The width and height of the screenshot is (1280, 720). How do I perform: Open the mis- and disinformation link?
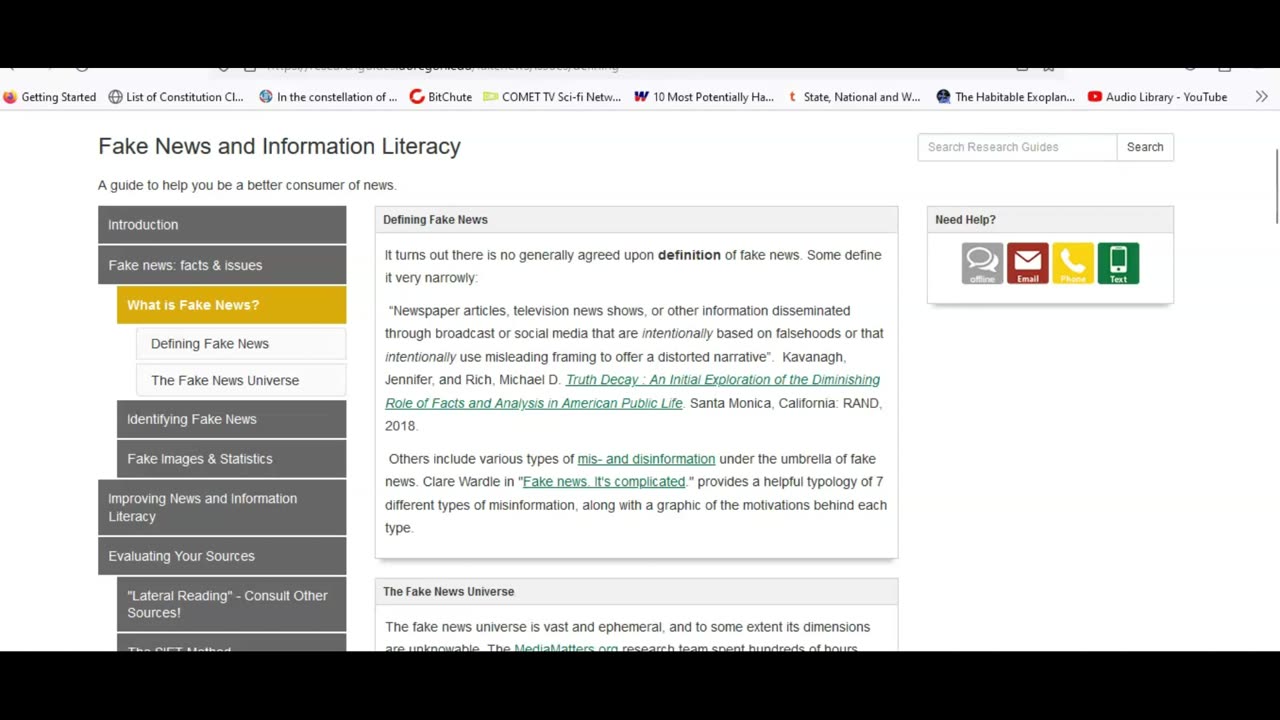[x=646, y=459]
